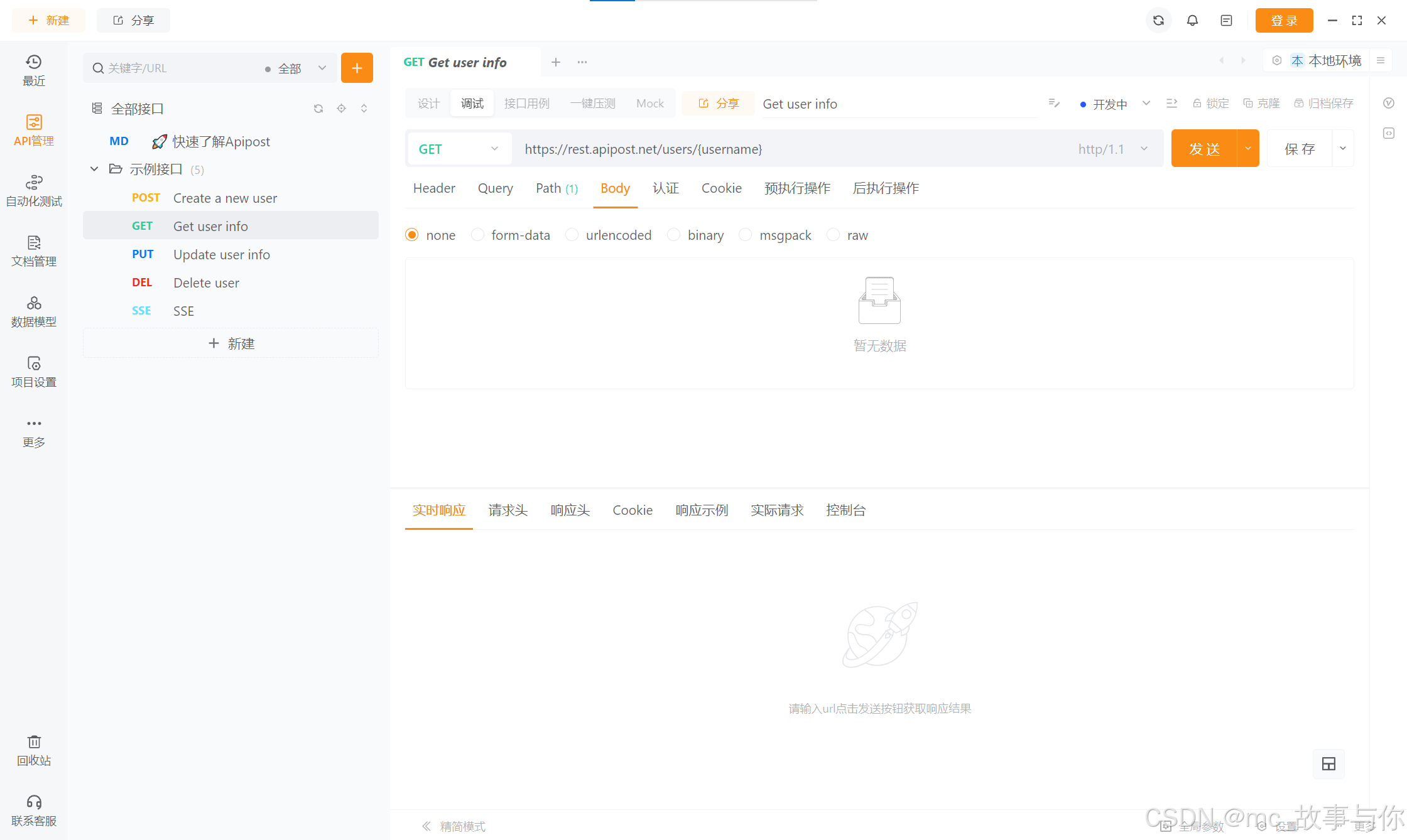Screen dimensions: 1407x840
Task: Switch to the Header tab
Action: tap(434, 188)
